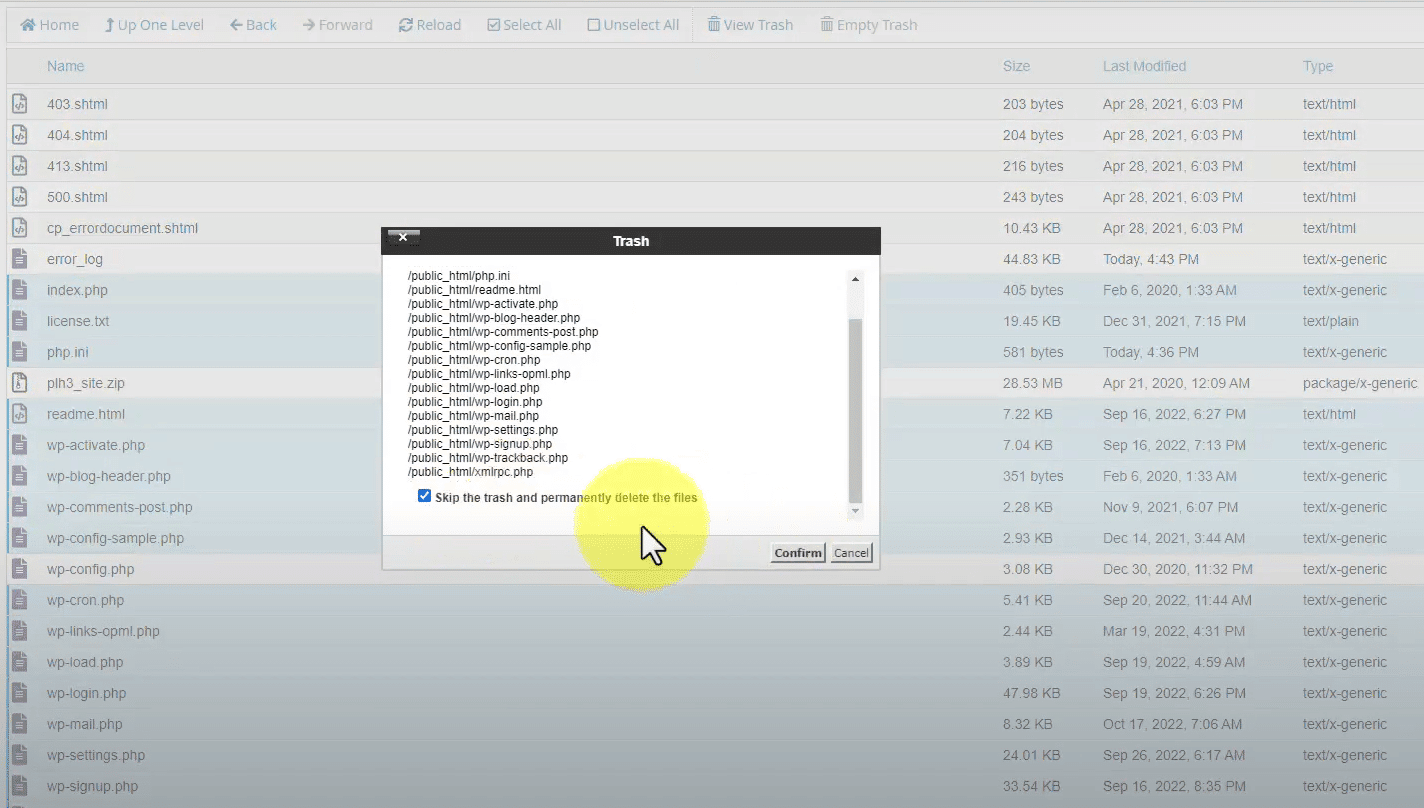This screenshot has width=1424, height=808.
Task: Click the 403.shtml file icon
Action: (19, 104)
